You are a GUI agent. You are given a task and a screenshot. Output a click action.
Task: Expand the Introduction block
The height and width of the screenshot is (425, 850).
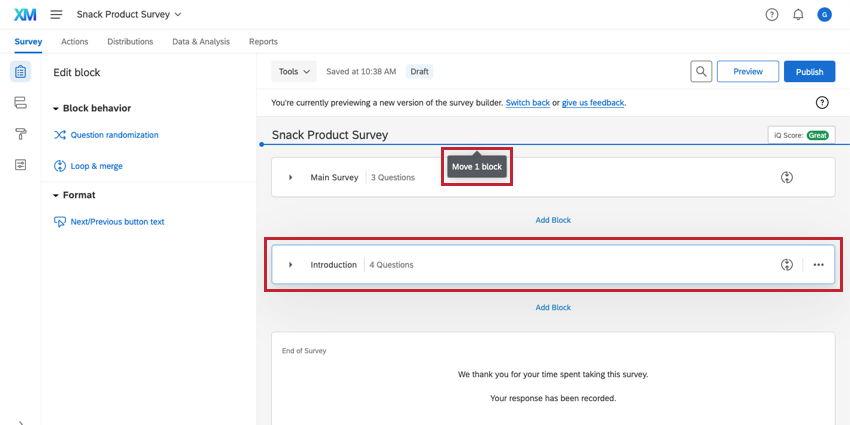(x=291, y=265)
